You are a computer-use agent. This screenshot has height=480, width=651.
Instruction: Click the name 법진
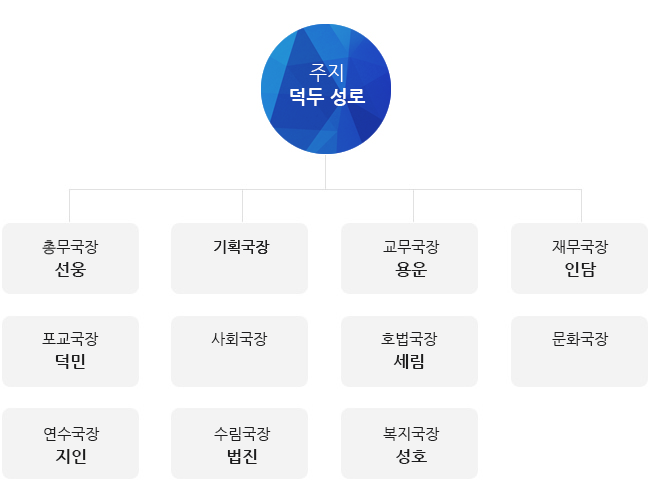240,456
